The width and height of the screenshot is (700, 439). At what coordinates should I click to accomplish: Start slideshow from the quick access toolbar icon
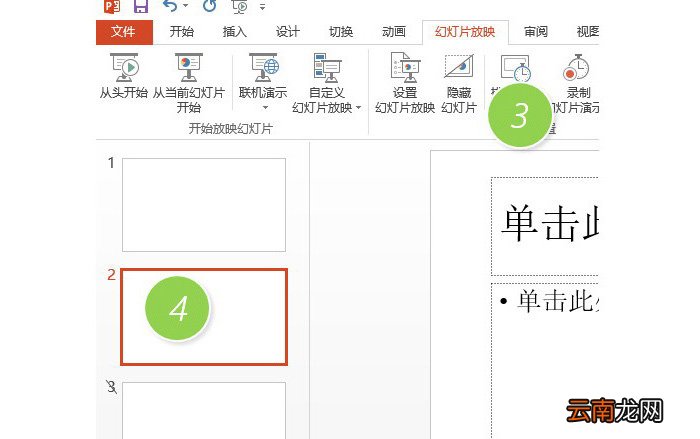click(x=239, y=6)
